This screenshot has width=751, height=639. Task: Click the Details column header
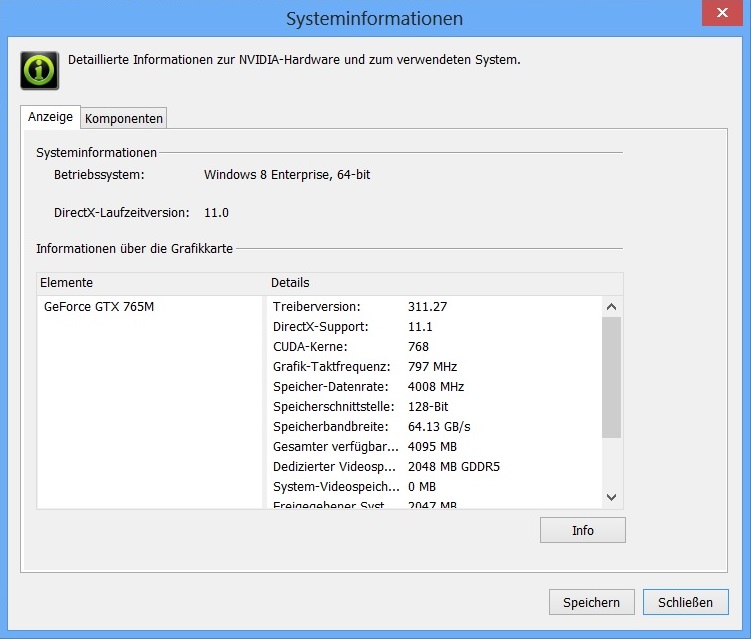444,283
